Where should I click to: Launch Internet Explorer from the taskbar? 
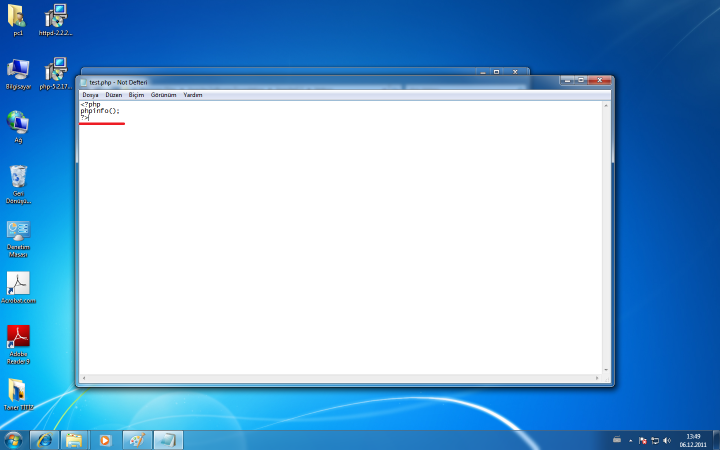[x=43, y=440]
